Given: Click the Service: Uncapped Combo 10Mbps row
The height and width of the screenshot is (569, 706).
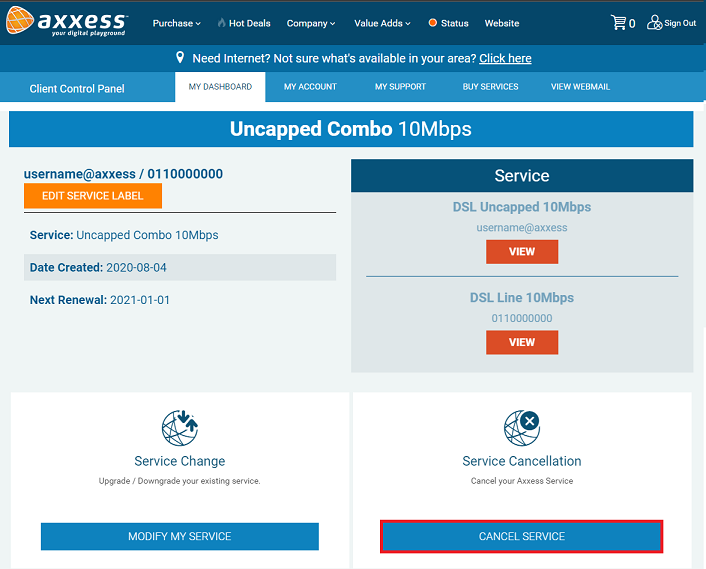Looking at the screenshot, I should tap(180, 235).
